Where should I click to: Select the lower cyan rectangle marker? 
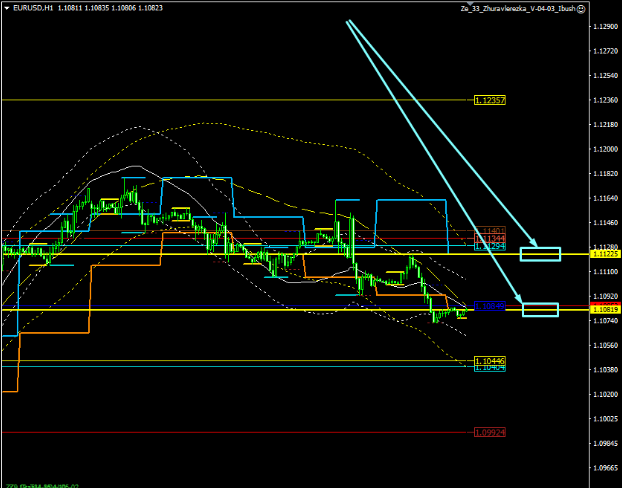pos(540,310)
